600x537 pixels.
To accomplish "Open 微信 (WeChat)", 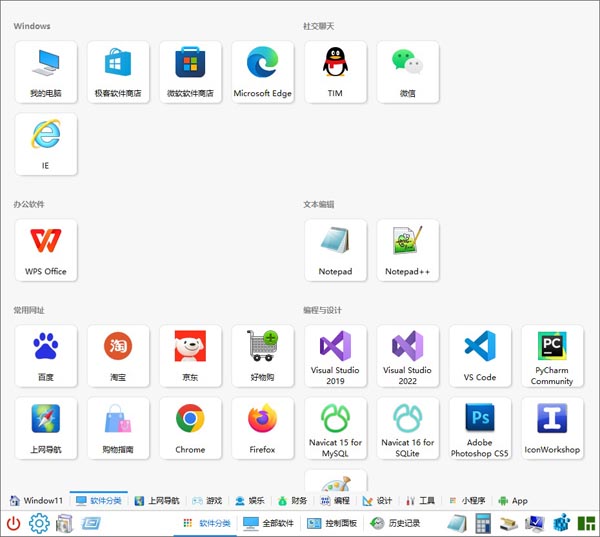I will click(x=408, y=72).
